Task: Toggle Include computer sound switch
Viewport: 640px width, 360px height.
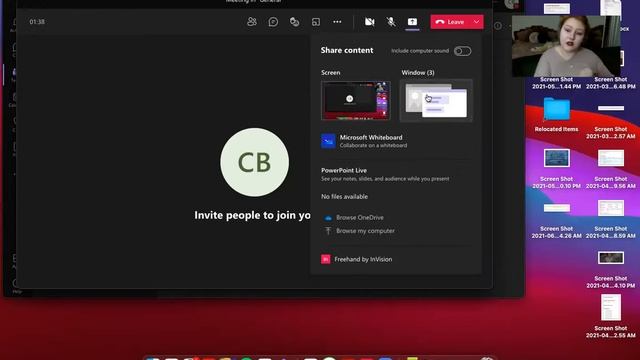Action: point(462,51)
